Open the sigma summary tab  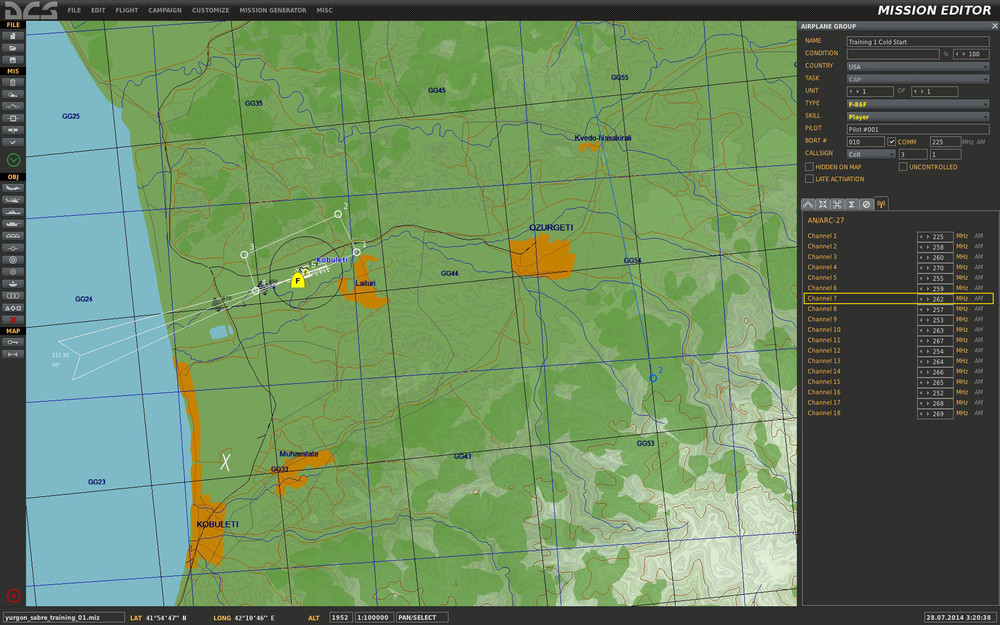pyautogui.click(x=851, y=204)
